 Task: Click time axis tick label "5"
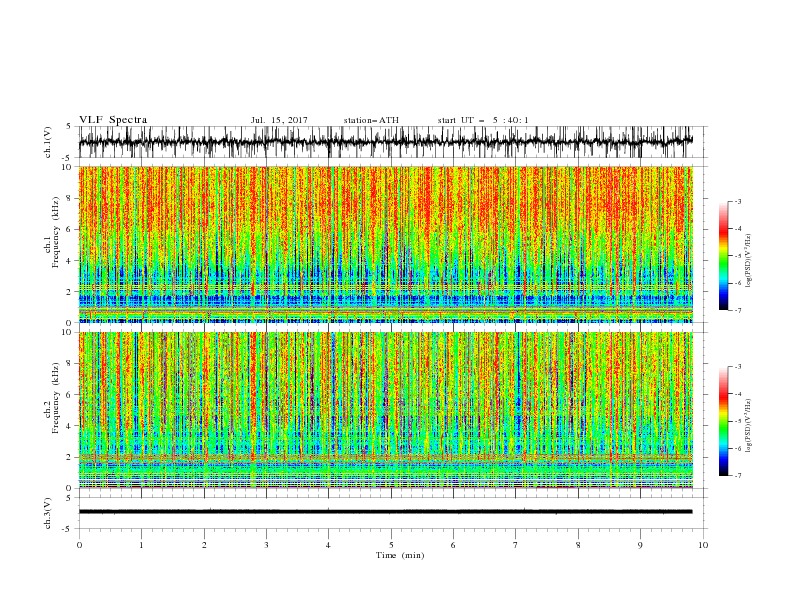pyautogui.click(x=391, y=545)
